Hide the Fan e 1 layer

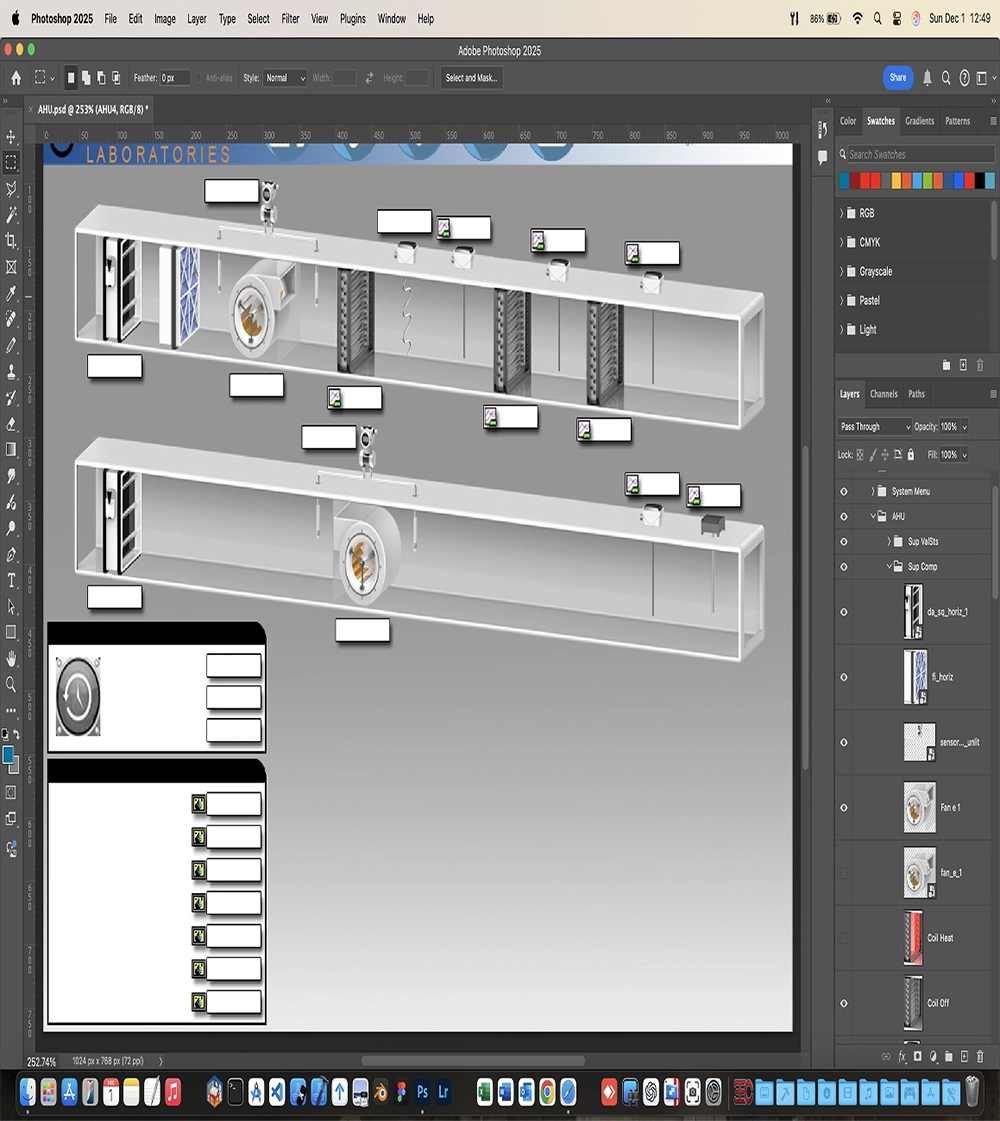[x=843, y=808]
